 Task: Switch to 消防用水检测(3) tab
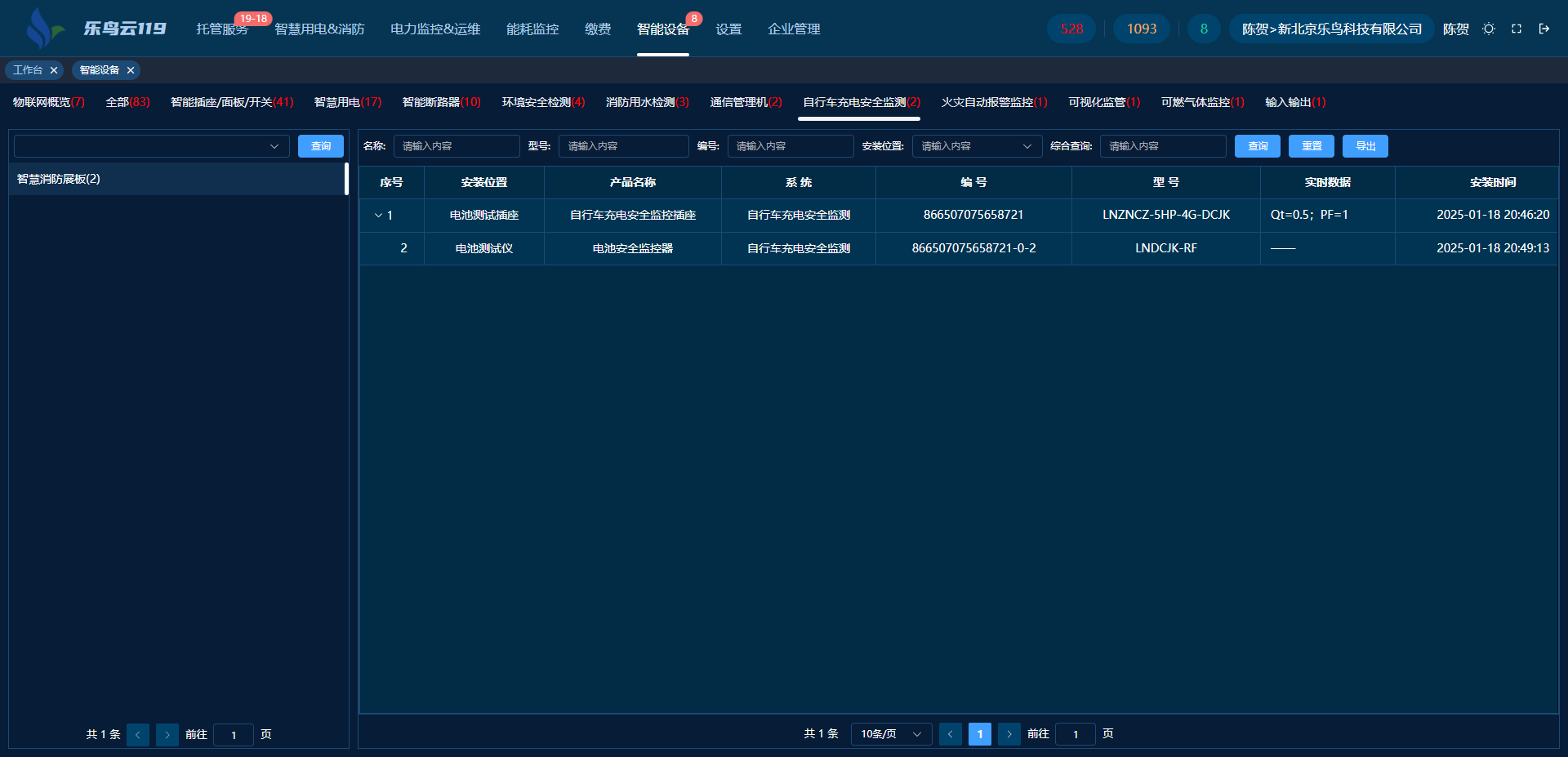pos(648,102)
